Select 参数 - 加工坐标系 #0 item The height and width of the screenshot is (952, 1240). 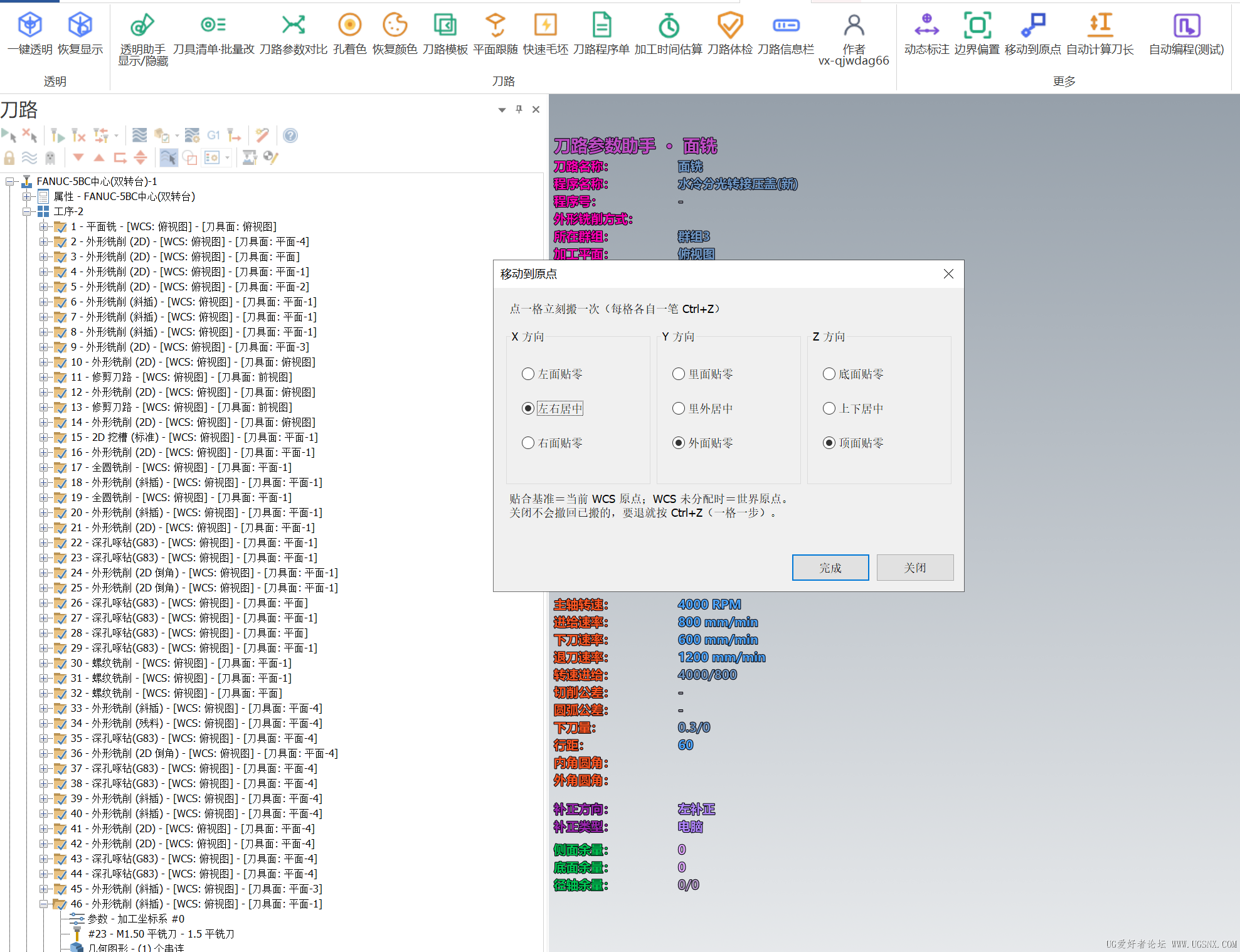pos(135,919)
